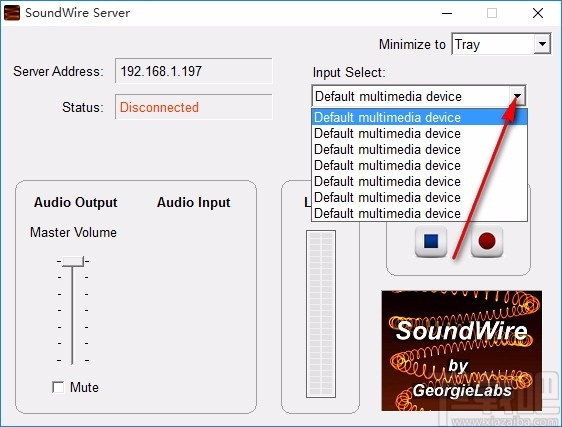Click the SoundWire app icon in title bar
The image size is (562, 427).
coord(11,13)
